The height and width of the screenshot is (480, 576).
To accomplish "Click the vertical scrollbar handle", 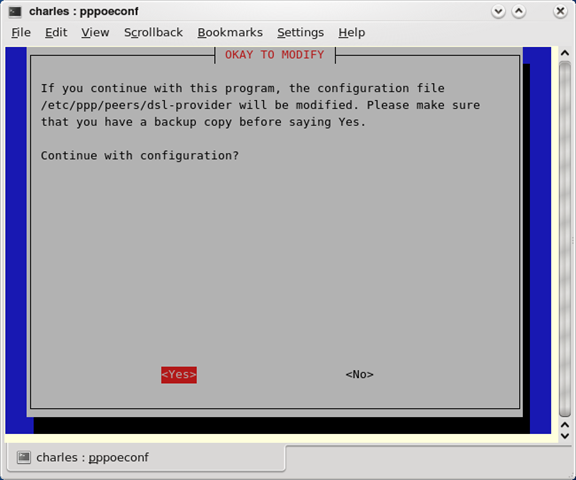I will coord(565,239).
